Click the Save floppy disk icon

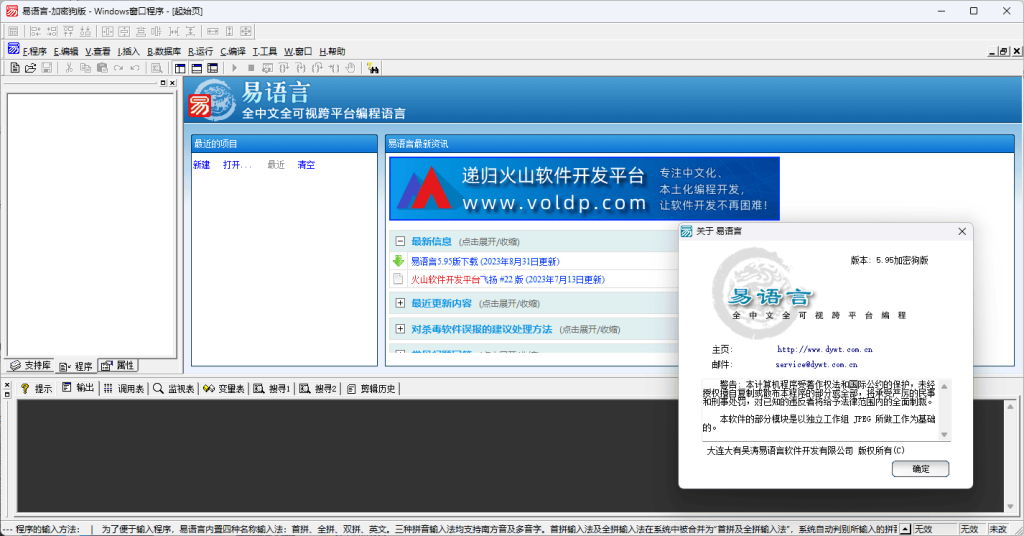[46, 68]
